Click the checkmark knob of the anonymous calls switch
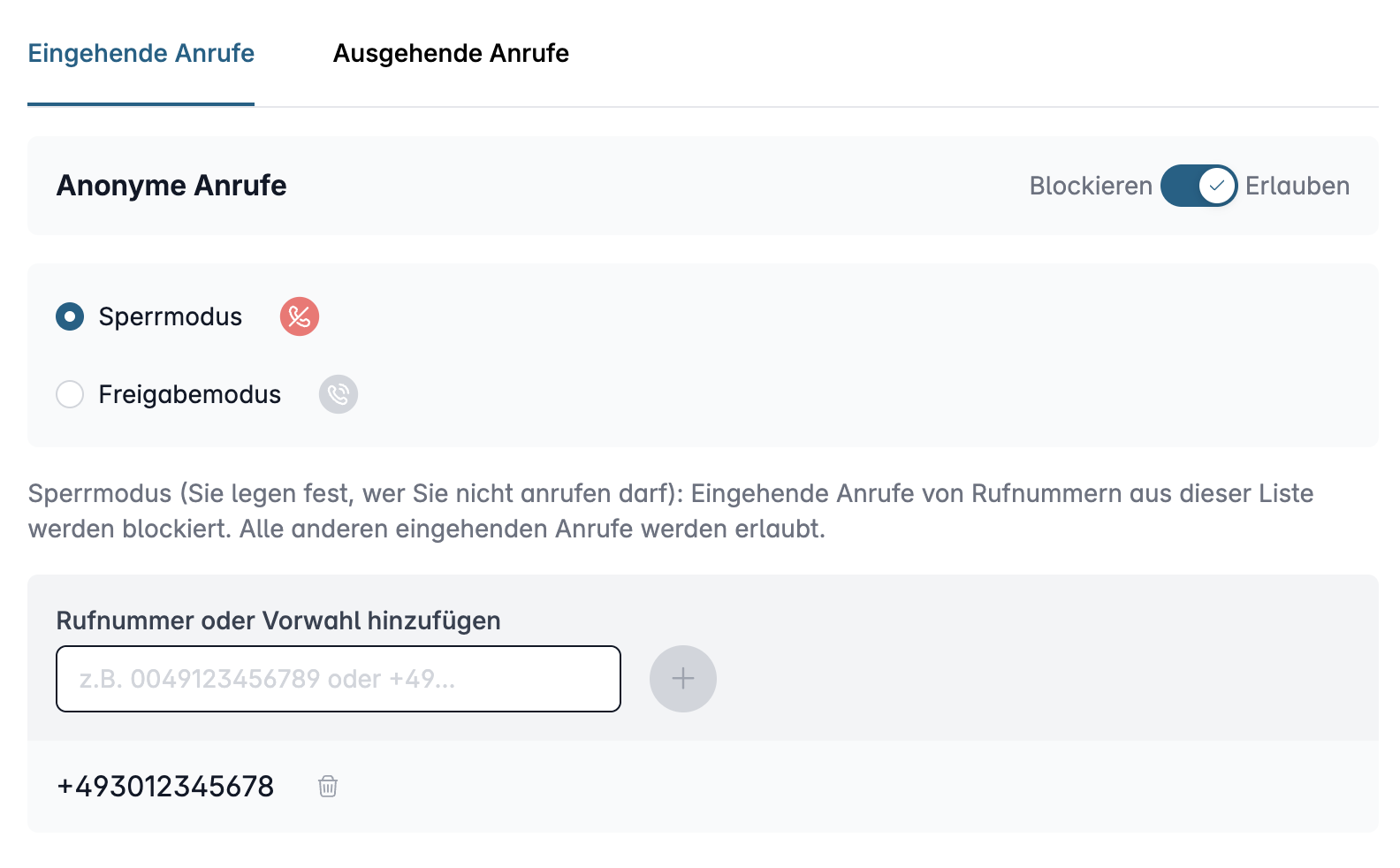 (x=1217, y=186)
